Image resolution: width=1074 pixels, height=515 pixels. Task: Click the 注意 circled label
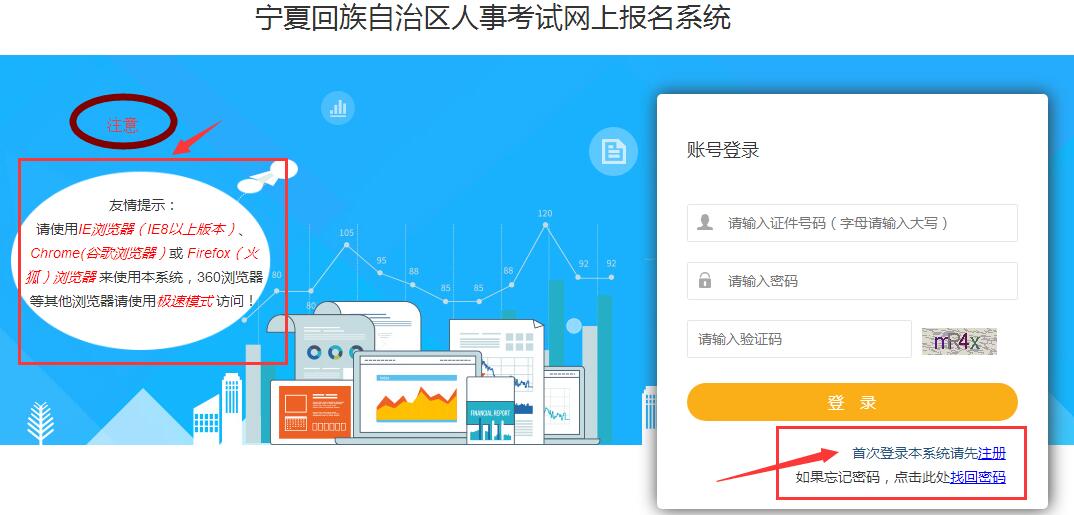click(x=123, y=123)
